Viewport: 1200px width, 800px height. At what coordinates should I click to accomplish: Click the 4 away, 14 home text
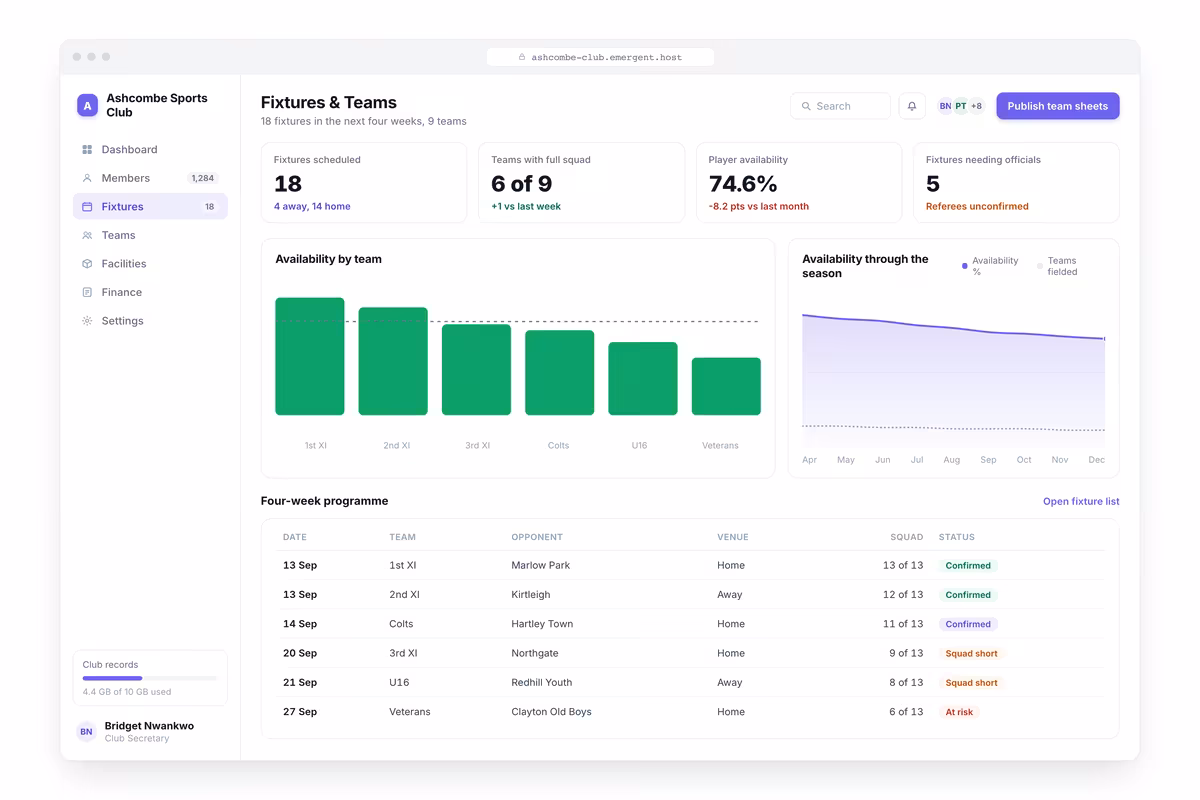tap(312, 206)
